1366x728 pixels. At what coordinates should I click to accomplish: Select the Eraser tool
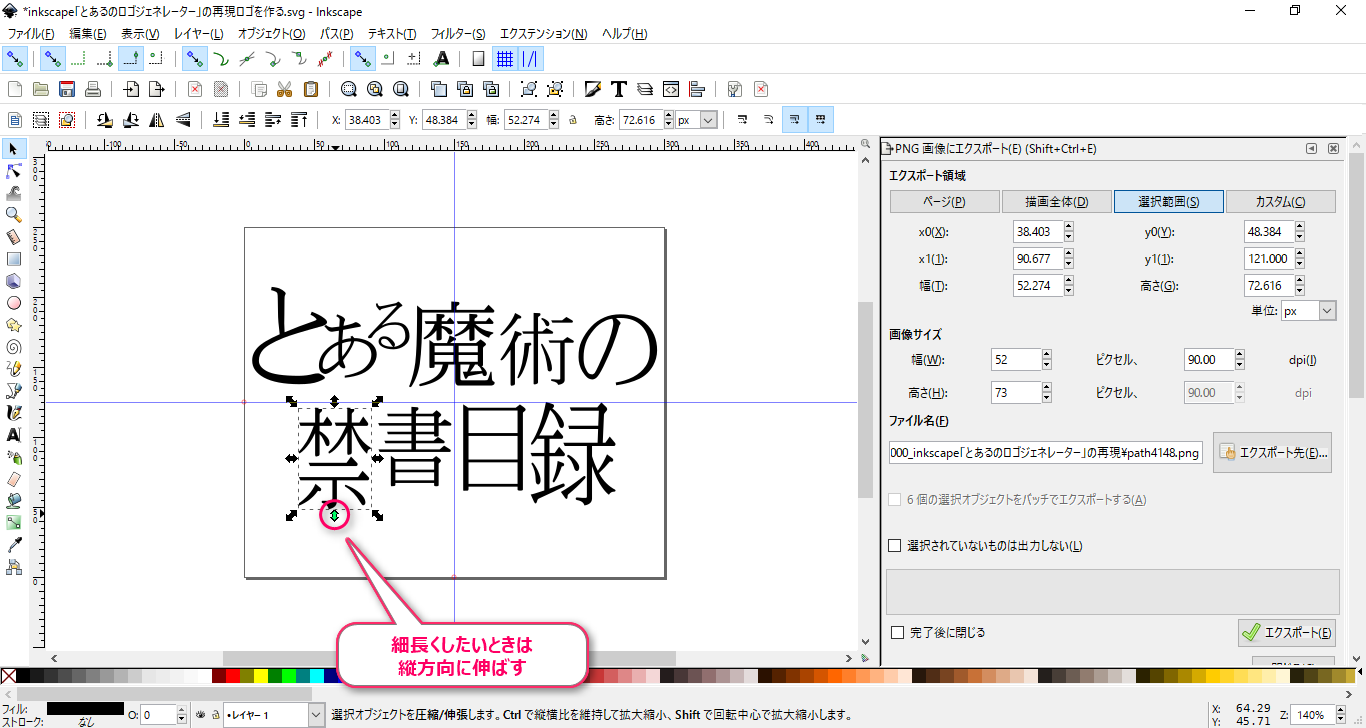pyautogui.click(x=14, y=479)
